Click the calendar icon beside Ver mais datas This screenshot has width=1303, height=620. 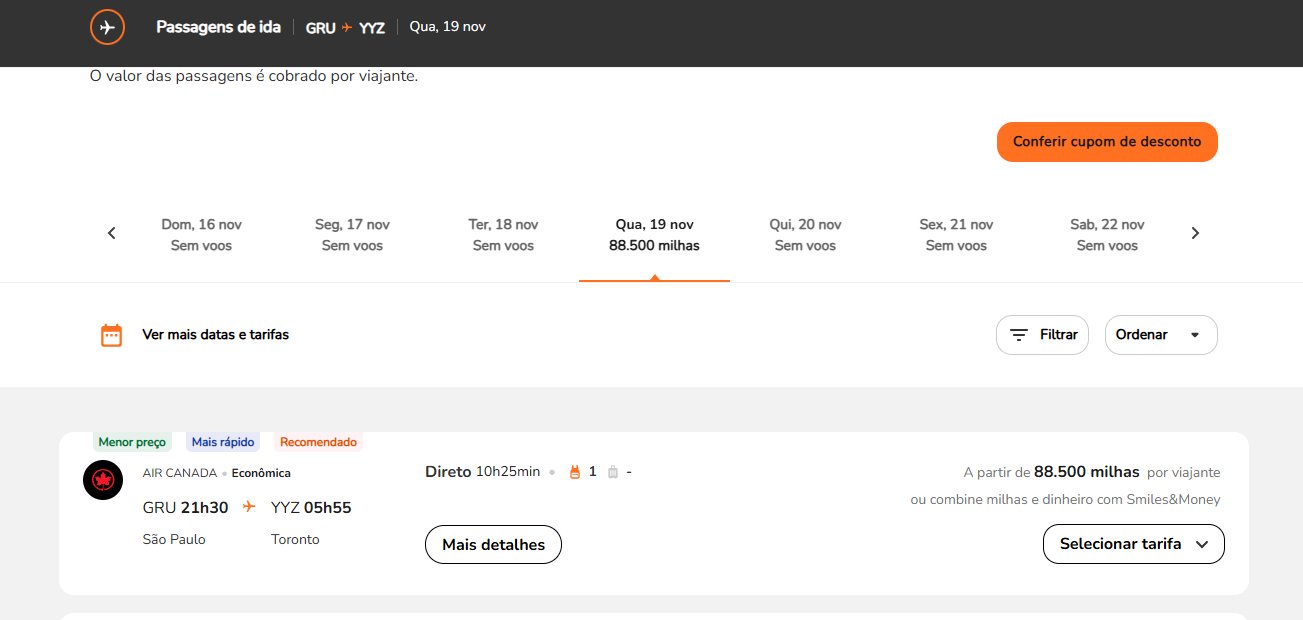[111, 335]
